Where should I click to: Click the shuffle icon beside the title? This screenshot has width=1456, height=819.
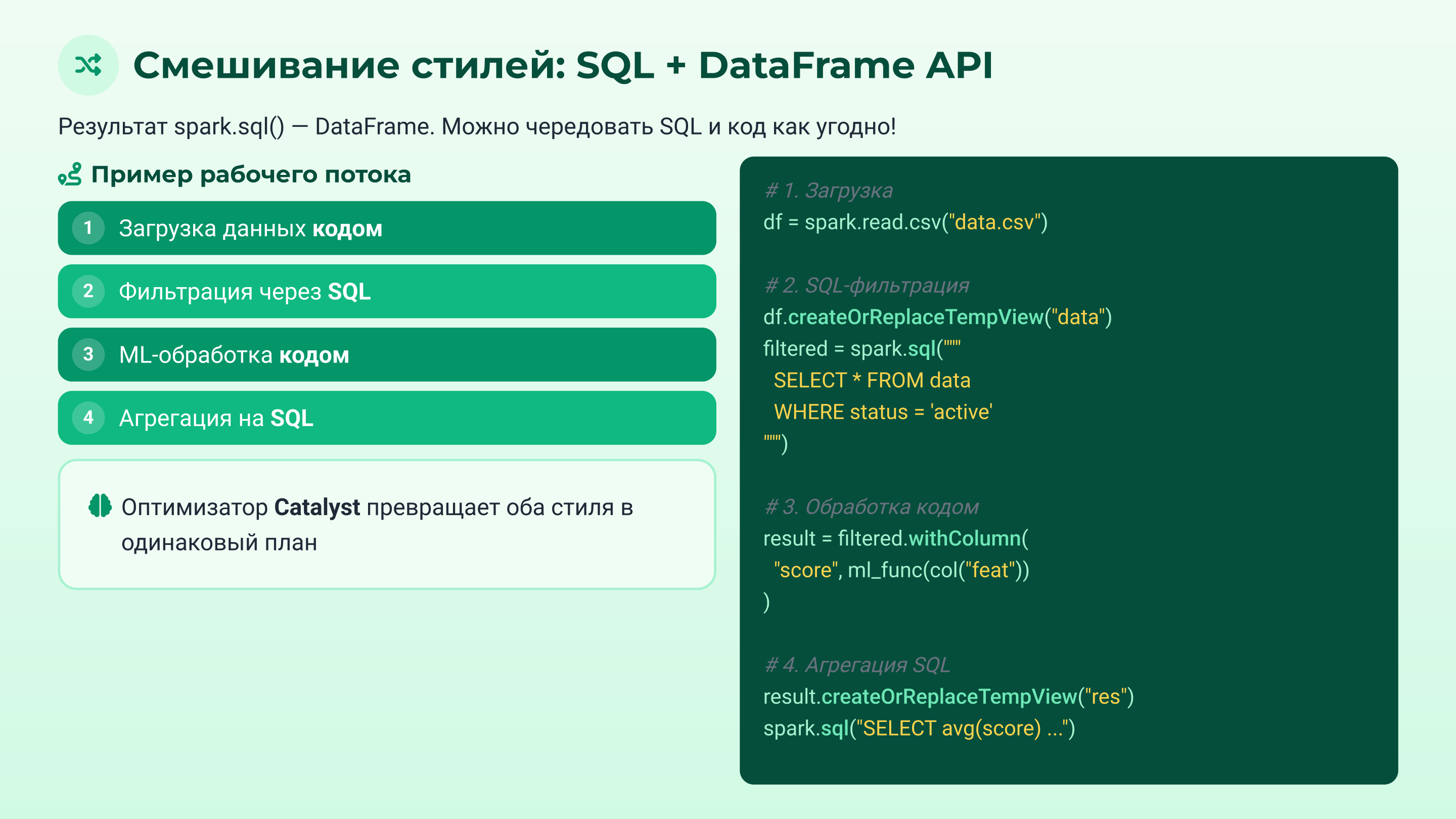[88, 65]
